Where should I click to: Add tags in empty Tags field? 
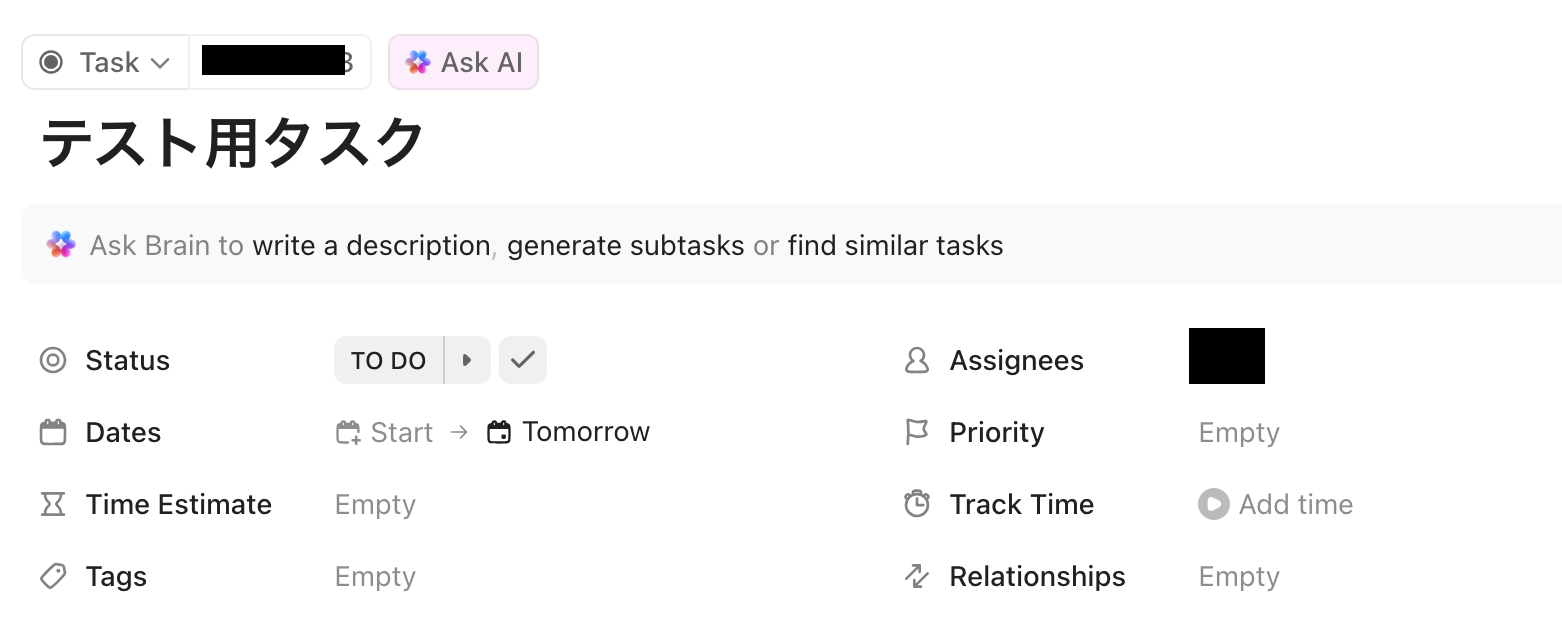click(375, 577)
